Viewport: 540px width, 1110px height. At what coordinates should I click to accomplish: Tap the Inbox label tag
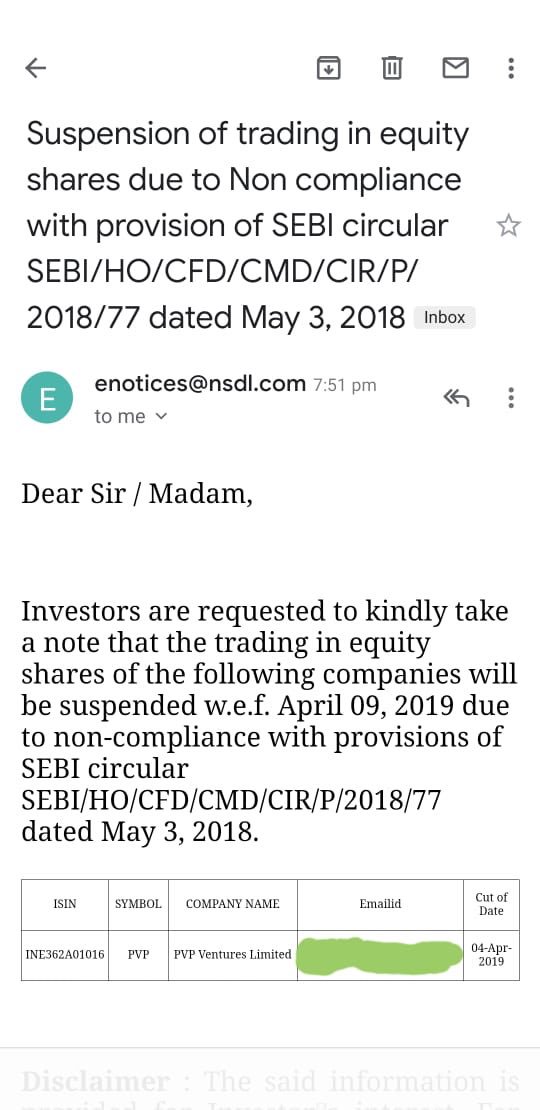point(444,317)
